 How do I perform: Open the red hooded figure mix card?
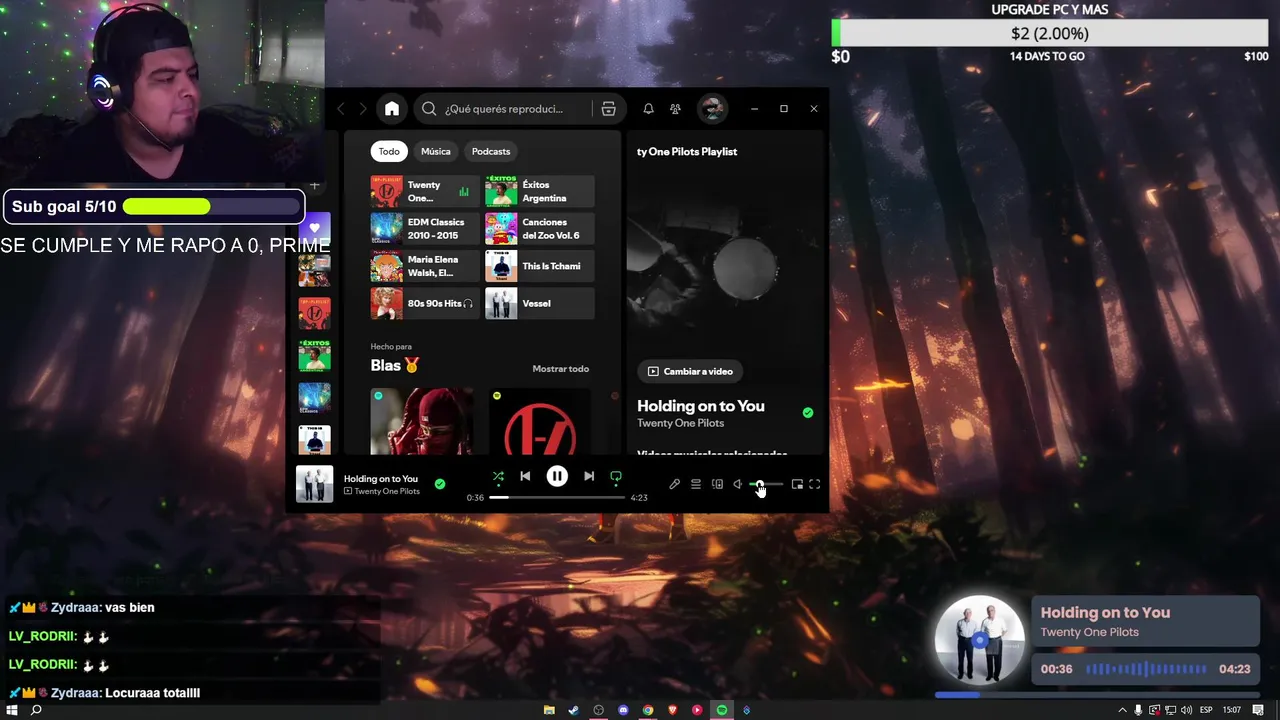coord(422,422)
